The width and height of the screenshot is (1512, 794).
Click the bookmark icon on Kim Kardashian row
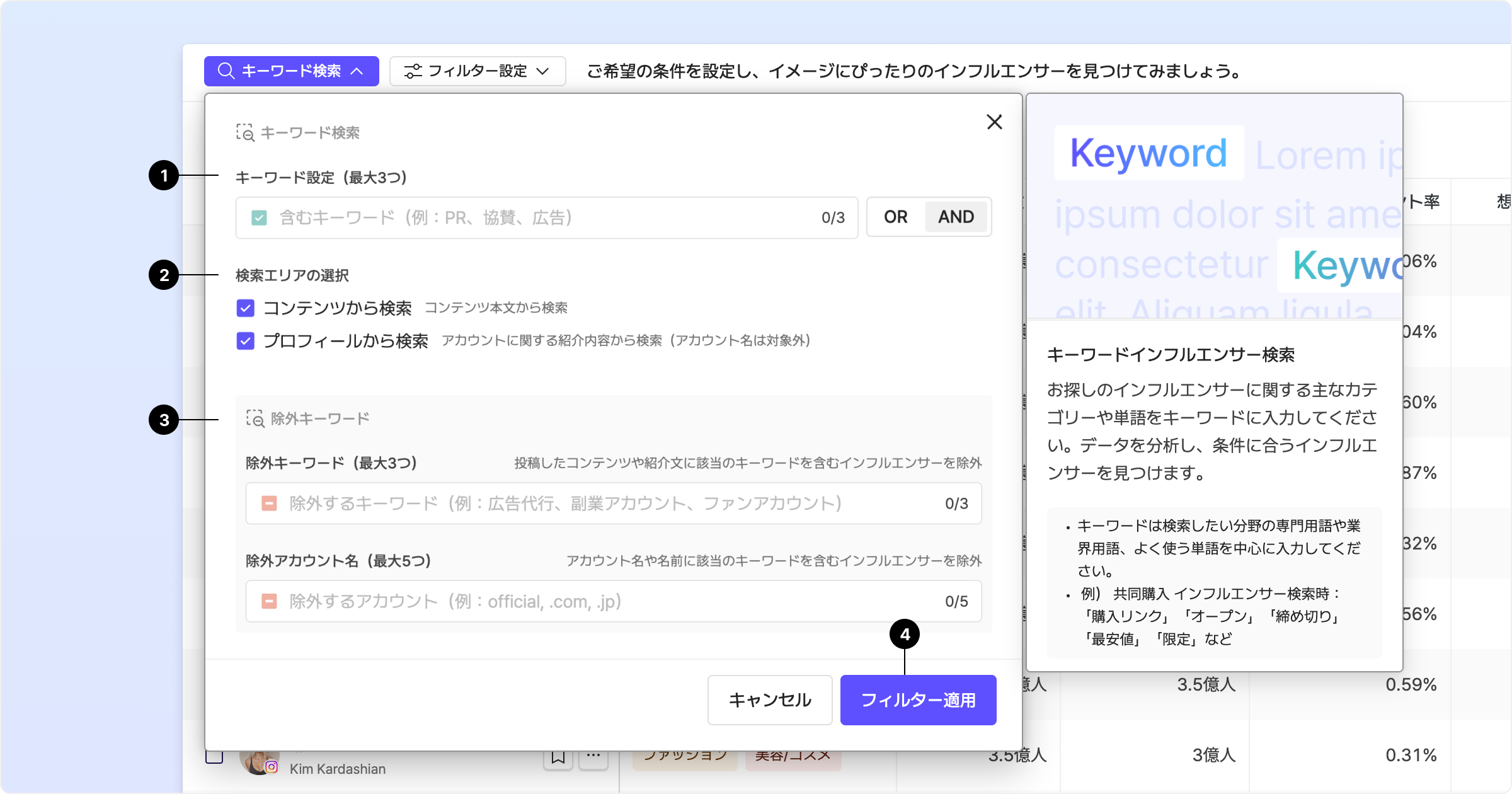(558, 757)
